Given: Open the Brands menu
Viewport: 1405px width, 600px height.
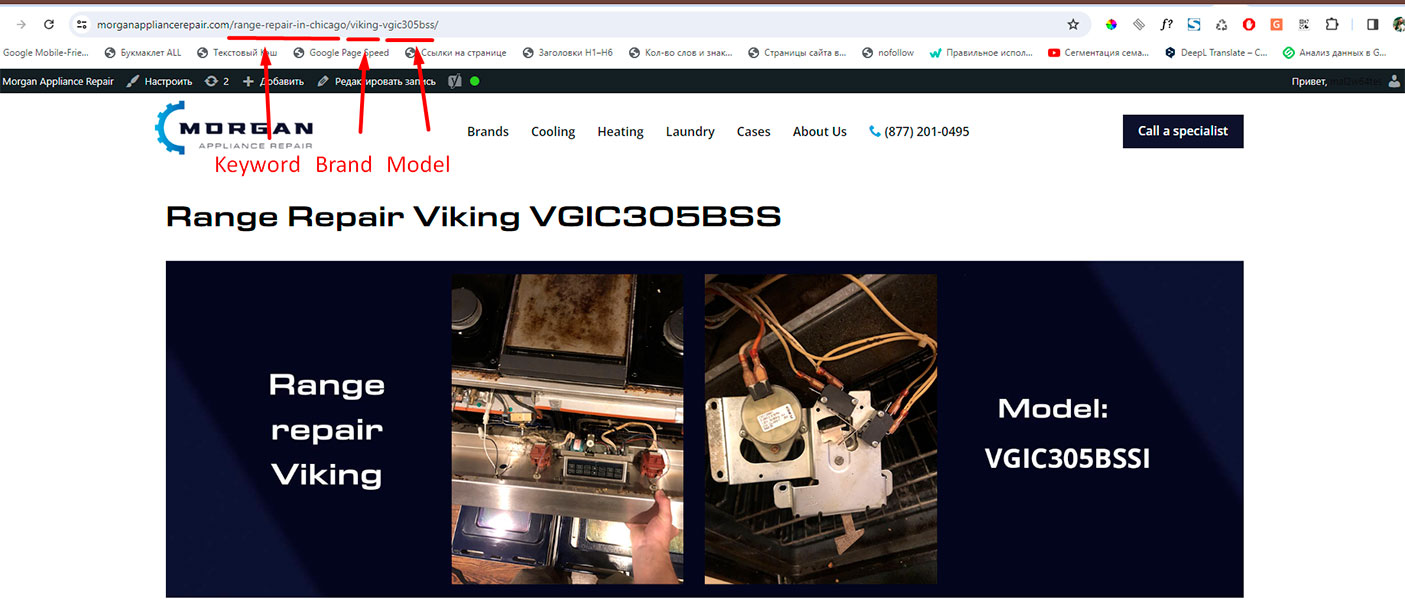Looking at the screenshot, I should tap(488, 131).
